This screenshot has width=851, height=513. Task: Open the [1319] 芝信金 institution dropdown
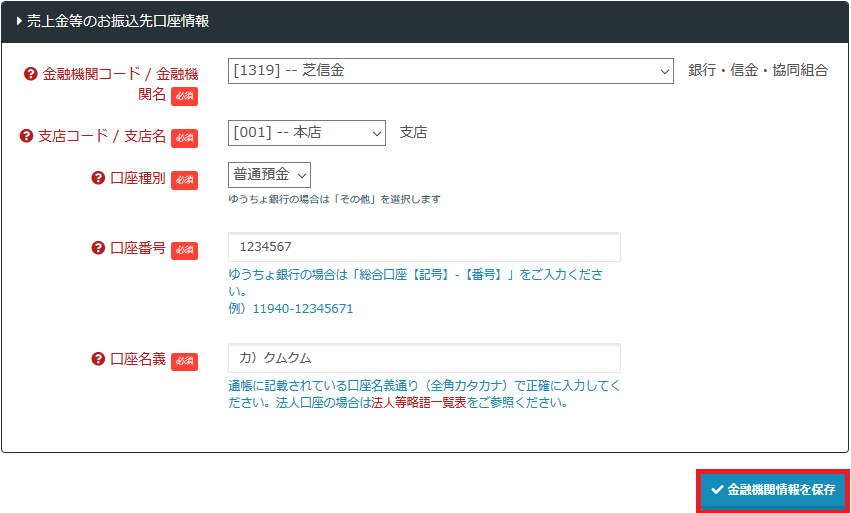pyautogui.click(x=450, y=71)
